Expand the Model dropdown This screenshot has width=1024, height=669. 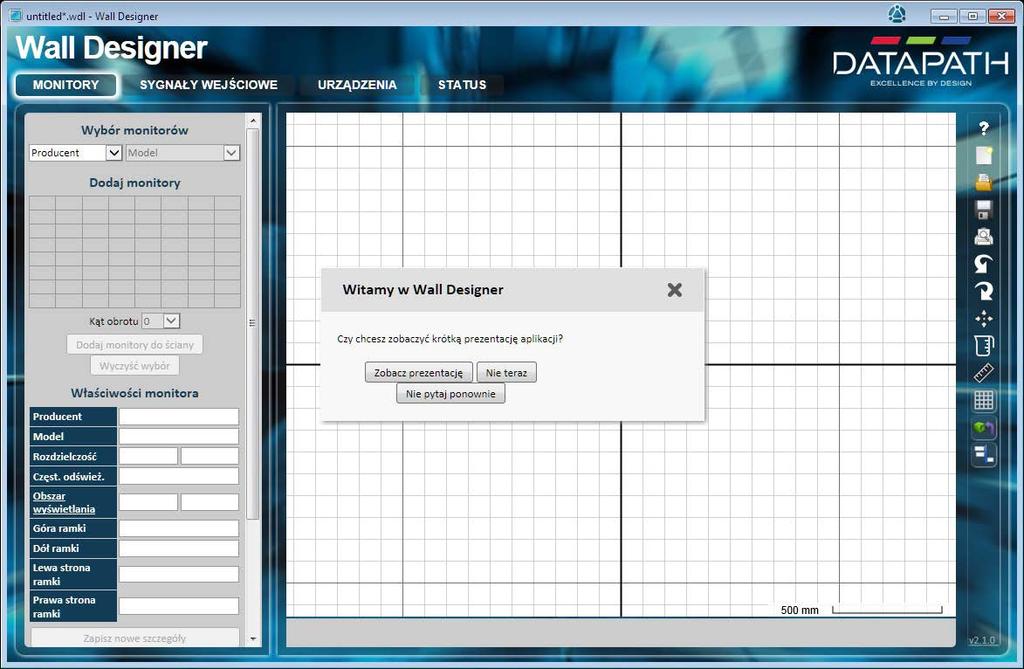coord(231,152)
